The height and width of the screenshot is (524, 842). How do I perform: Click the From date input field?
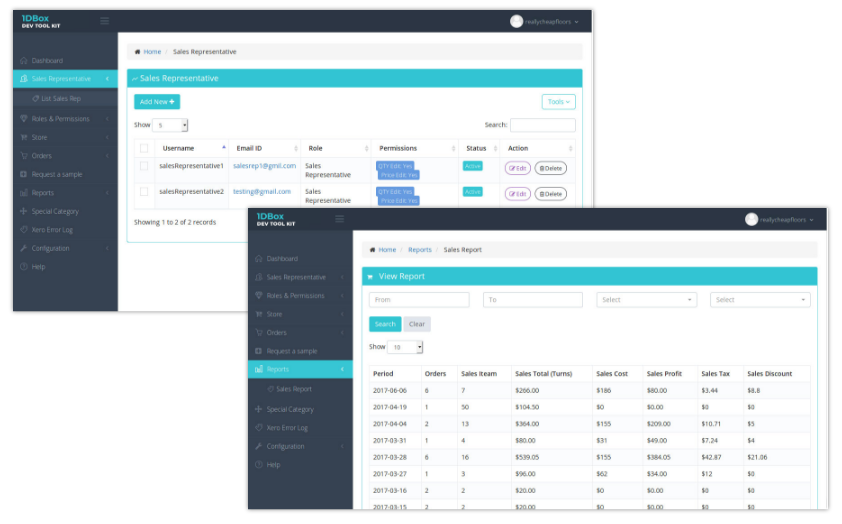point(419,300)
